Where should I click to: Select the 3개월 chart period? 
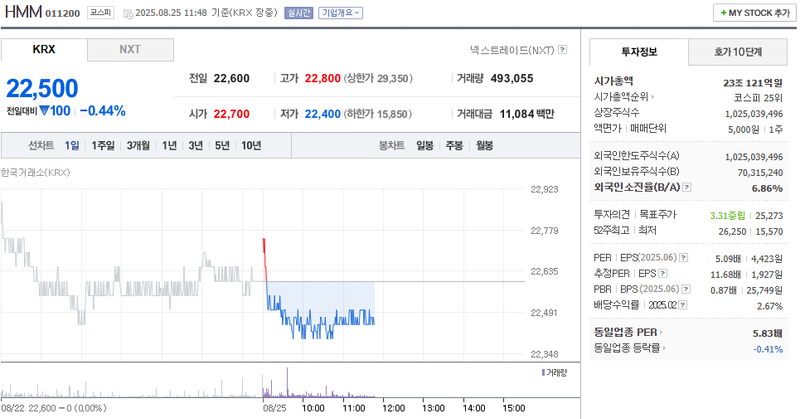pyautogui.click(x=138, y=145)
